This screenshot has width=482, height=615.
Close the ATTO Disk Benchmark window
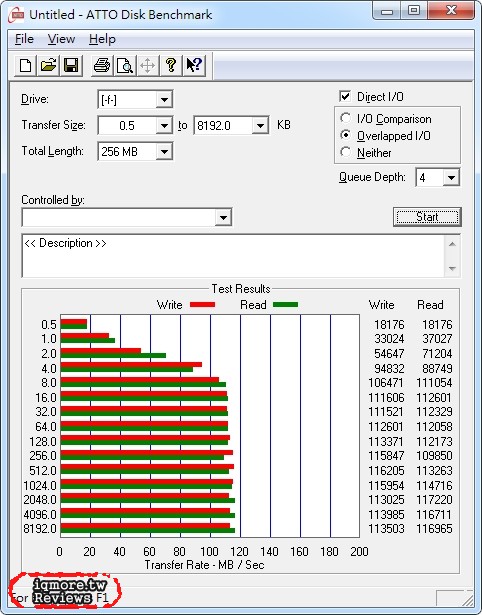click(x=451, y=11)
